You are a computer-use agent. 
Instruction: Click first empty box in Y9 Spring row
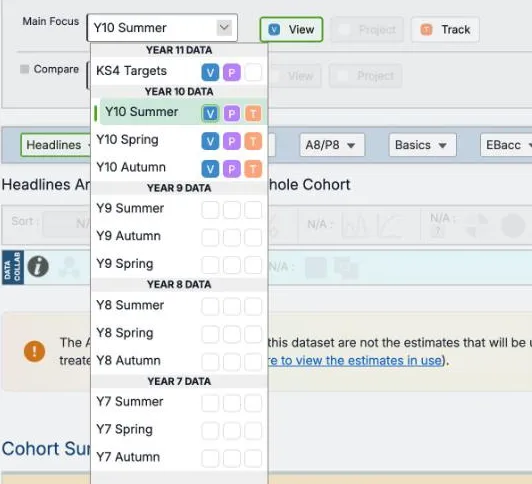tap(210, 265)
